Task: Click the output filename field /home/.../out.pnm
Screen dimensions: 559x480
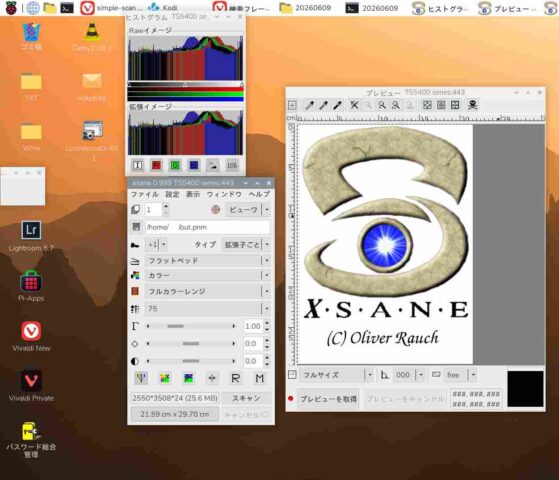Action: pyautogui.click(x=207, y=227)
